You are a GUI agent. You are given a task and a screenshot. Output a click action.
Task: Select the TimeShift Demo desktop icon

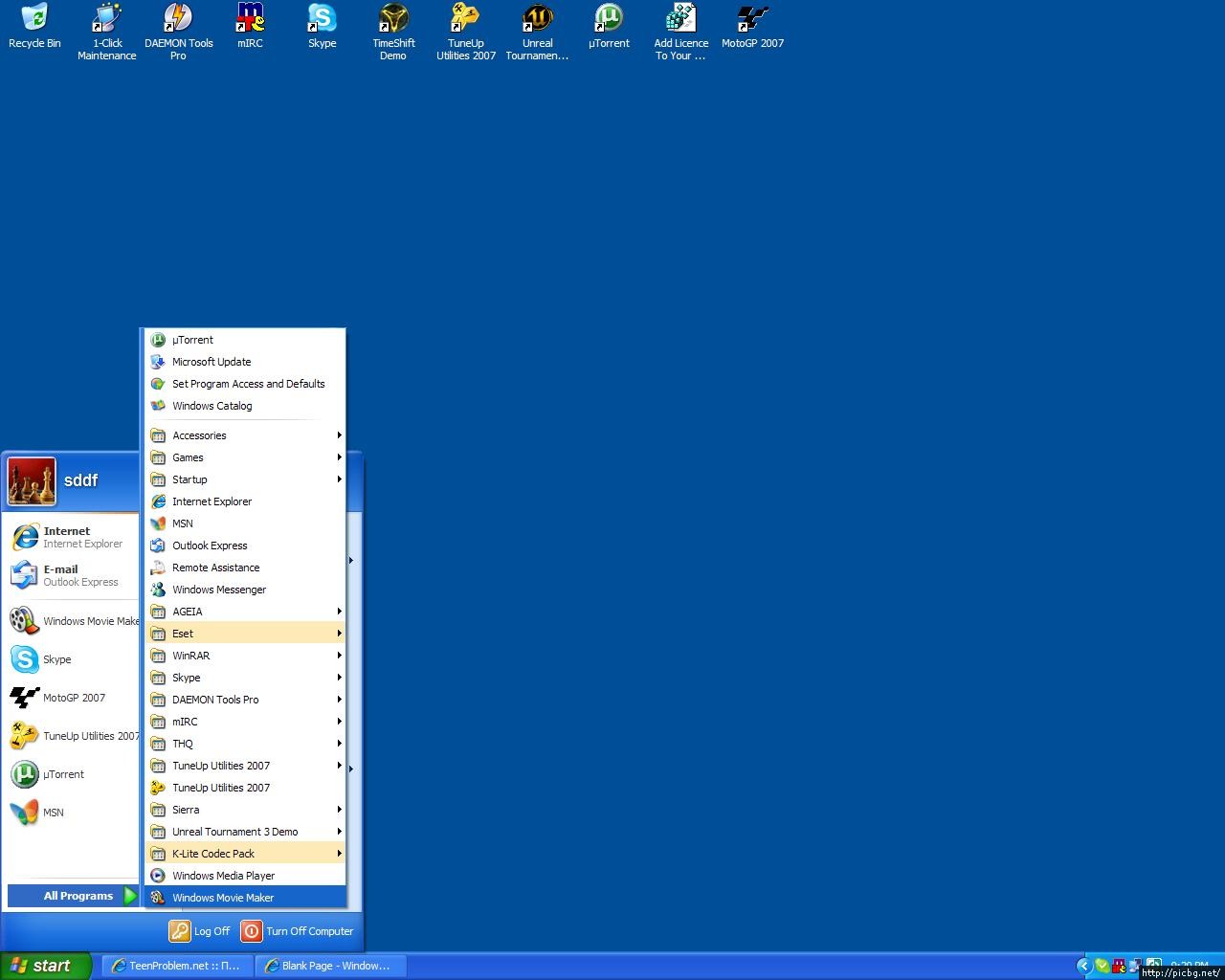coord(393,33)
